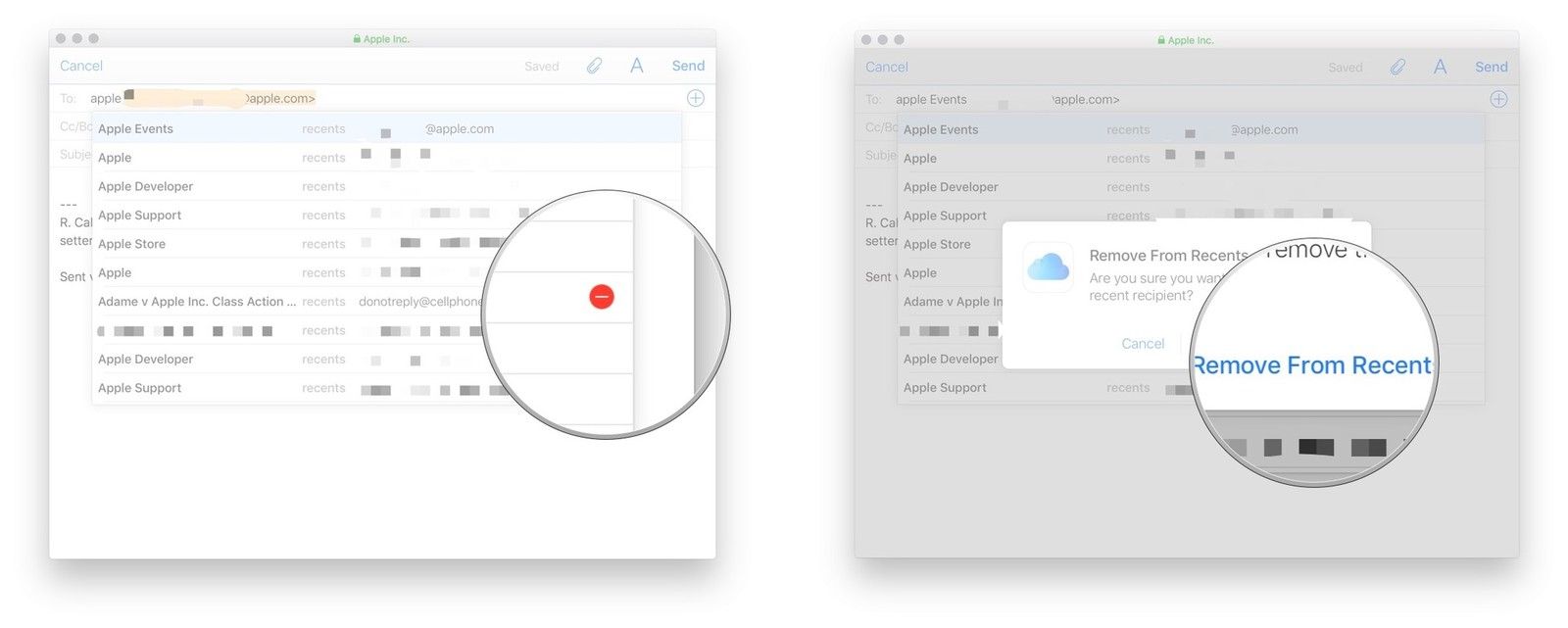
Task: Select Apple Store suggestion in left window
Action: [x=132, y=244]
